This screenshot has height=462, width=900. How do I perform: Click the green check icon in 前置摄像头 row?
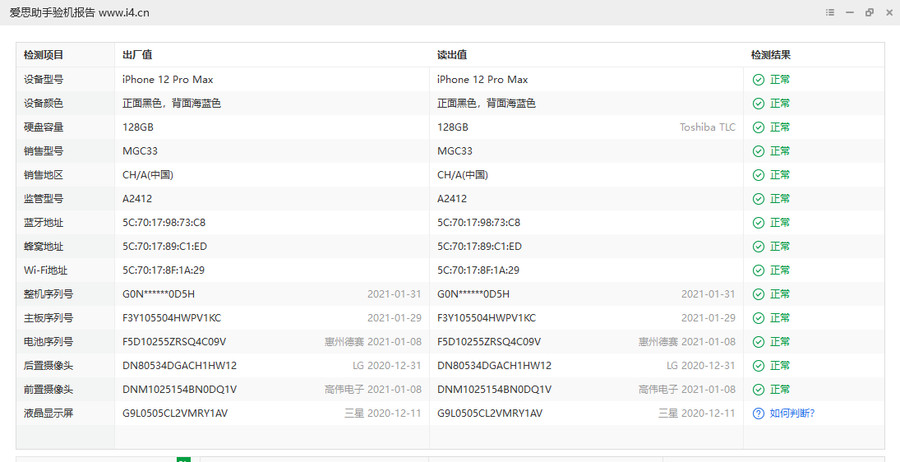[758, 389]
